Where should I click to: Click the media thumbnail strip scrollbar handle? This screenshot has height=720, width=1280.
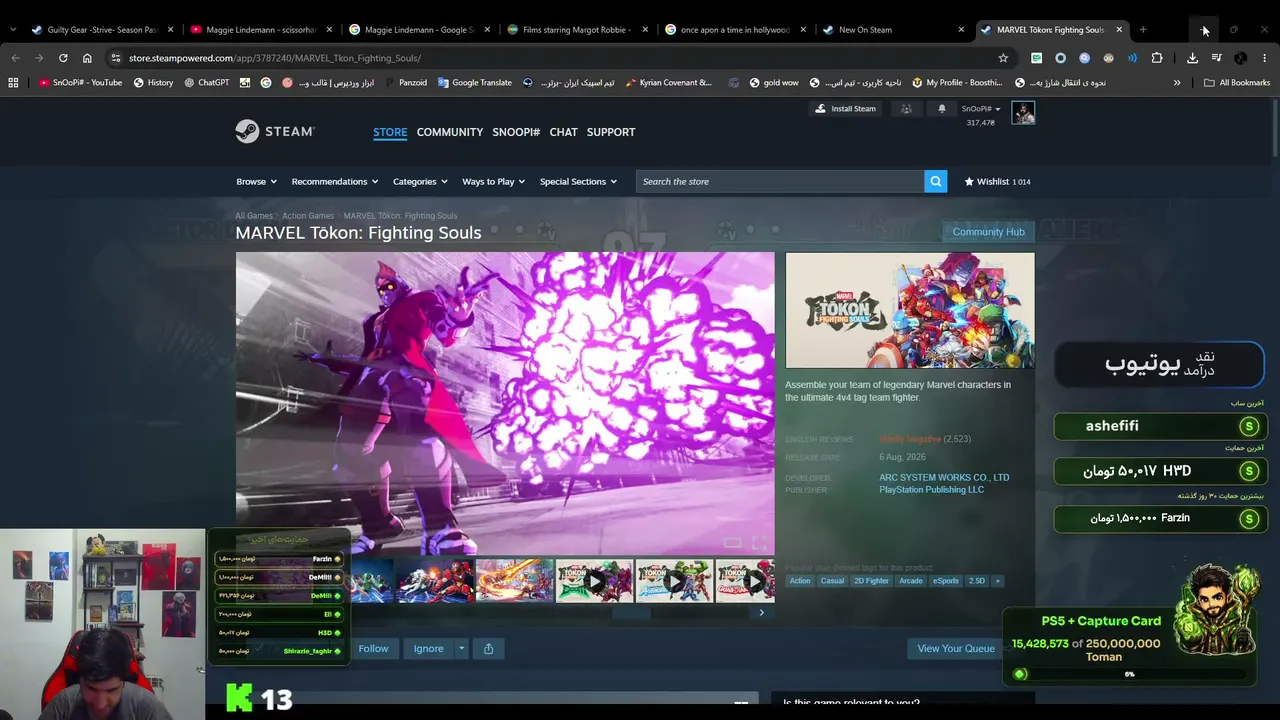(631, 613)
